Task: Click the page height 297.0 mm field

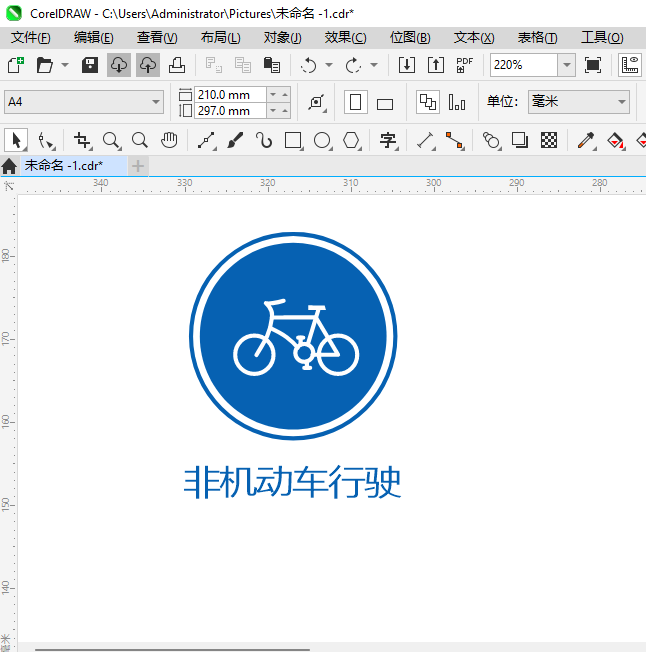Action: [x=230, y=111]
